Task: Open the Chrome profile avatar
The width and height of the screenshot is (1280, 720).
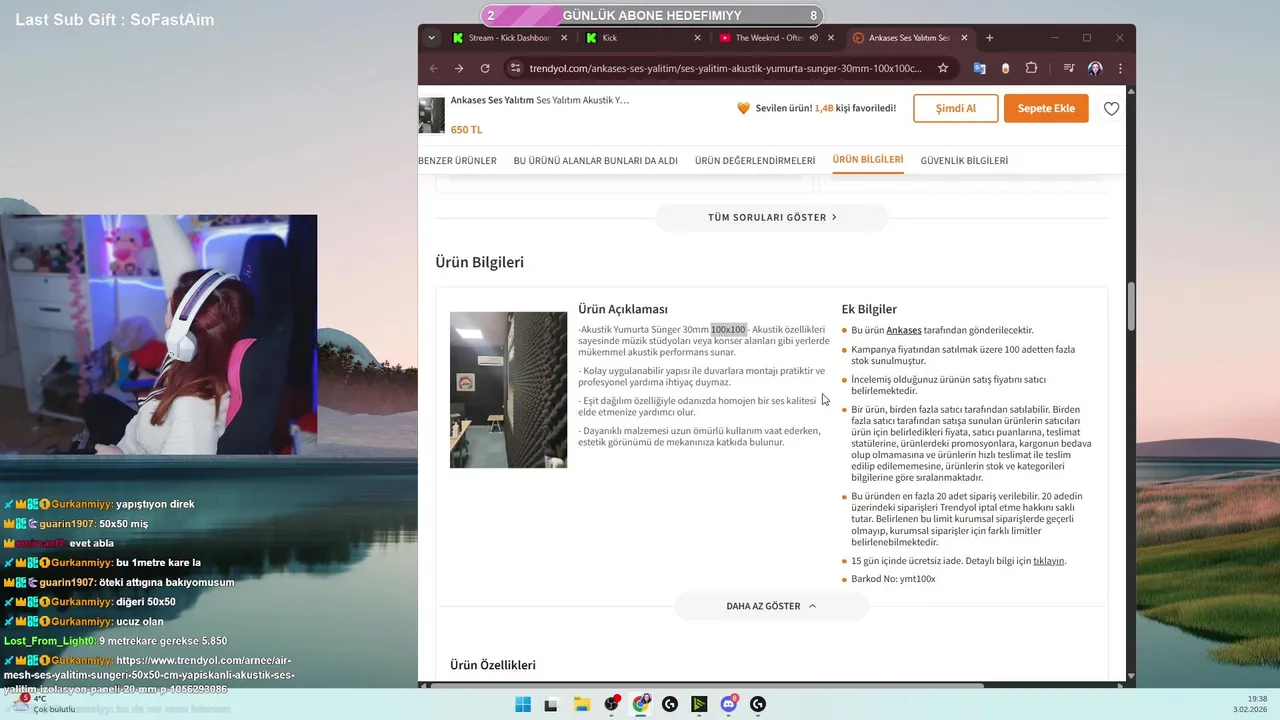Action: coord(1095,68)
